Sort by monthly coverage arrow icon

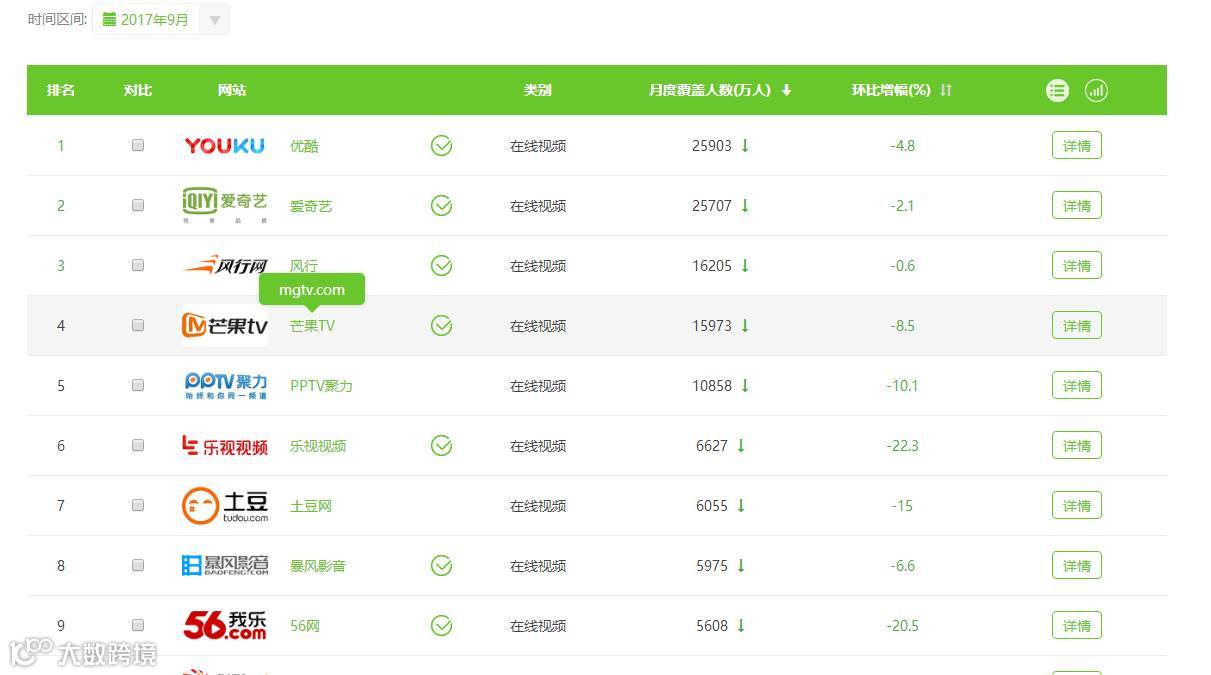pos(786,90)
